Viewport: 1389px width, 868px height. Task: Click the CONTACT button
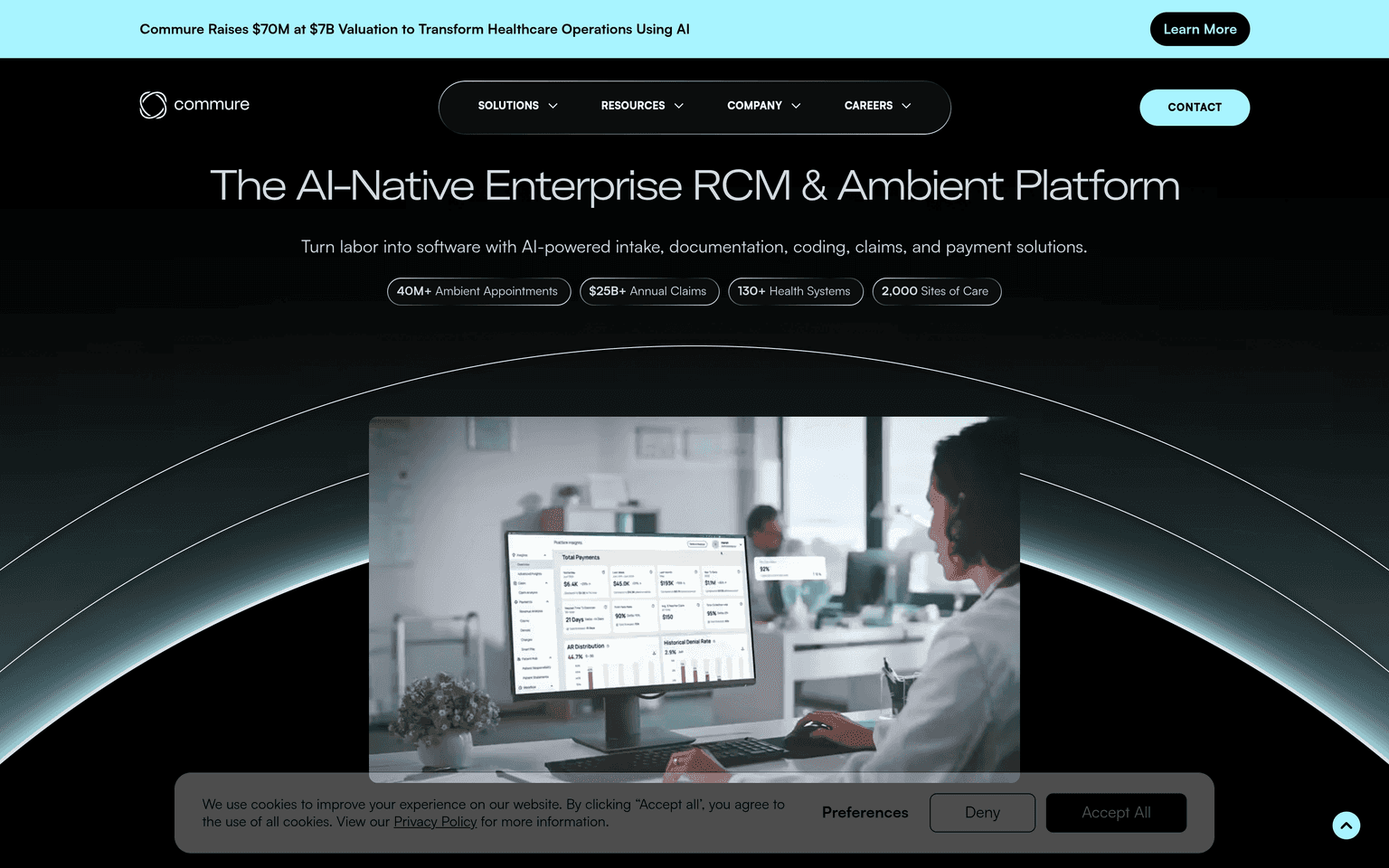coord(1195,108)
